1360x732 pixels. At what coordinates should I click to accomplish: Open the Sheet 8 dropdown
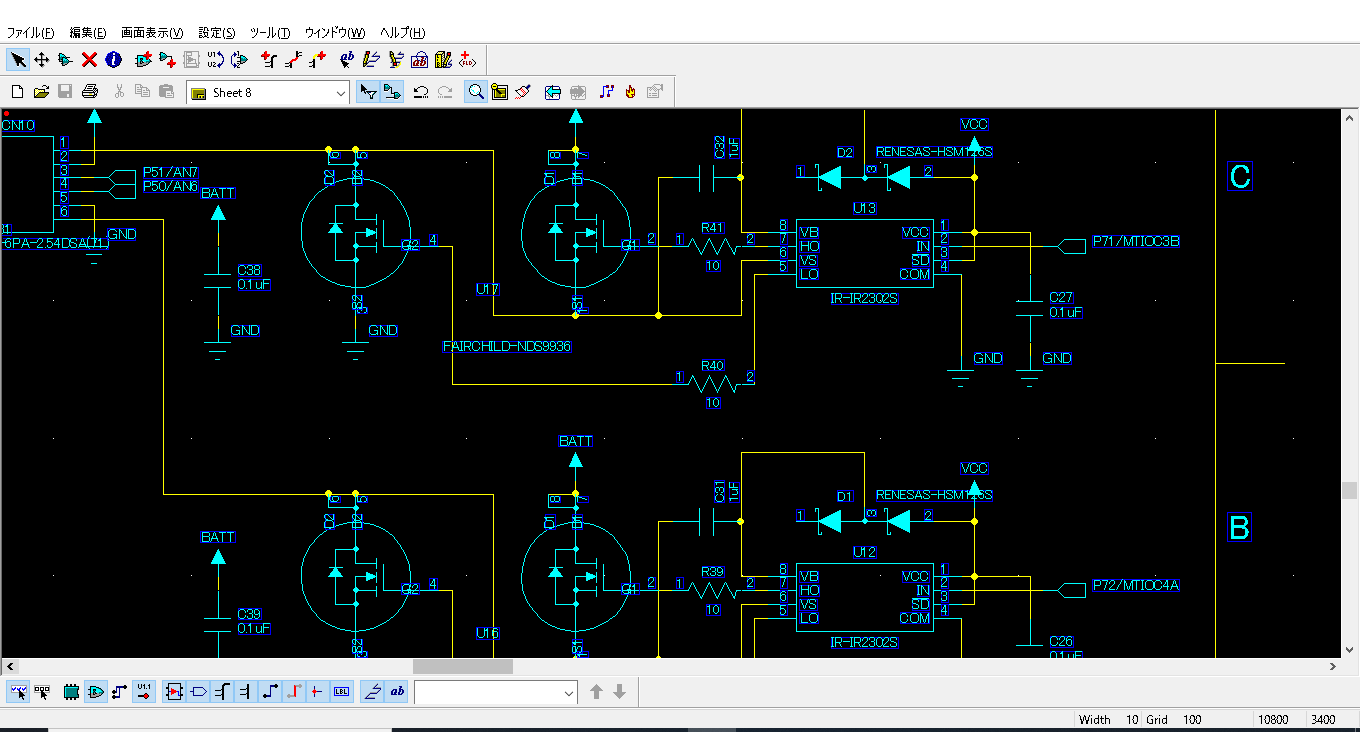click(341, 91)
